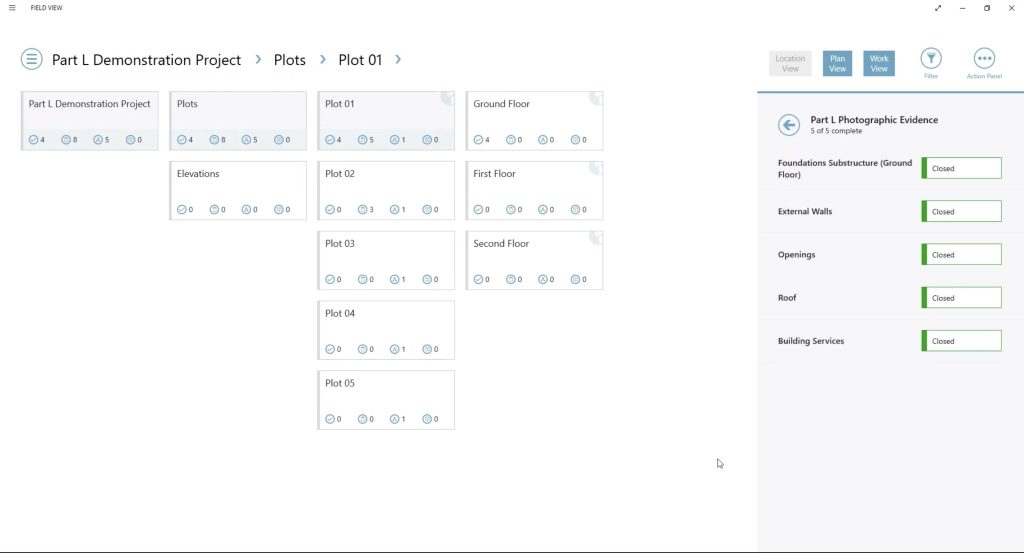Open the hamburger menu in title bar
Screen dimensions: 1024x553
[12, 8]
